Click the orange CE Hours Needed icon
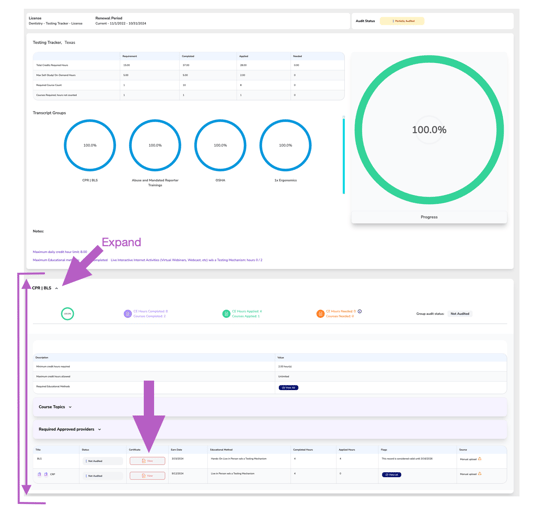This screenshot has height=517, width=533. [320, 314]
